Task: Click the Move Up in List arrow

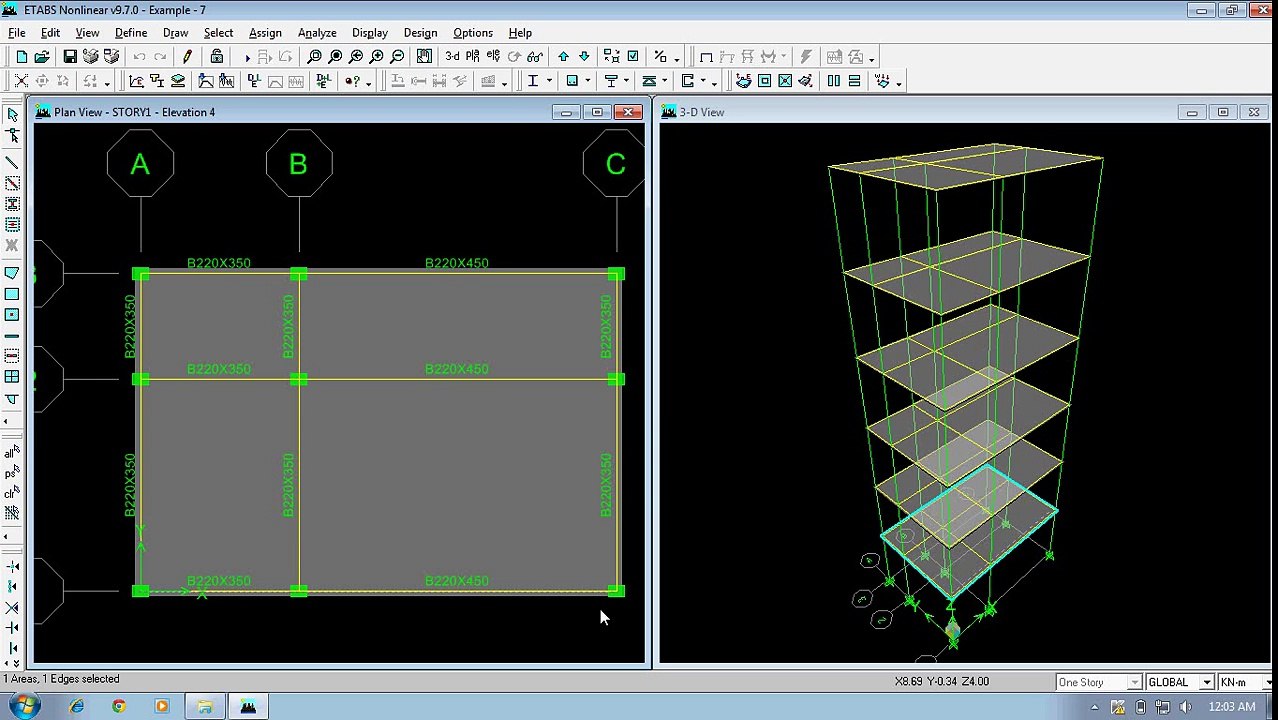Action: tap(563, 57)
